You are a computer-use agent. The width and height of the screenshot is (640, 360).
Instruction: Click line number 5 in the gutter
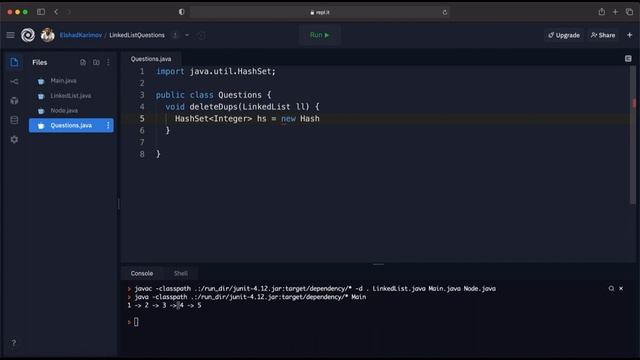(x=142, y=119)
